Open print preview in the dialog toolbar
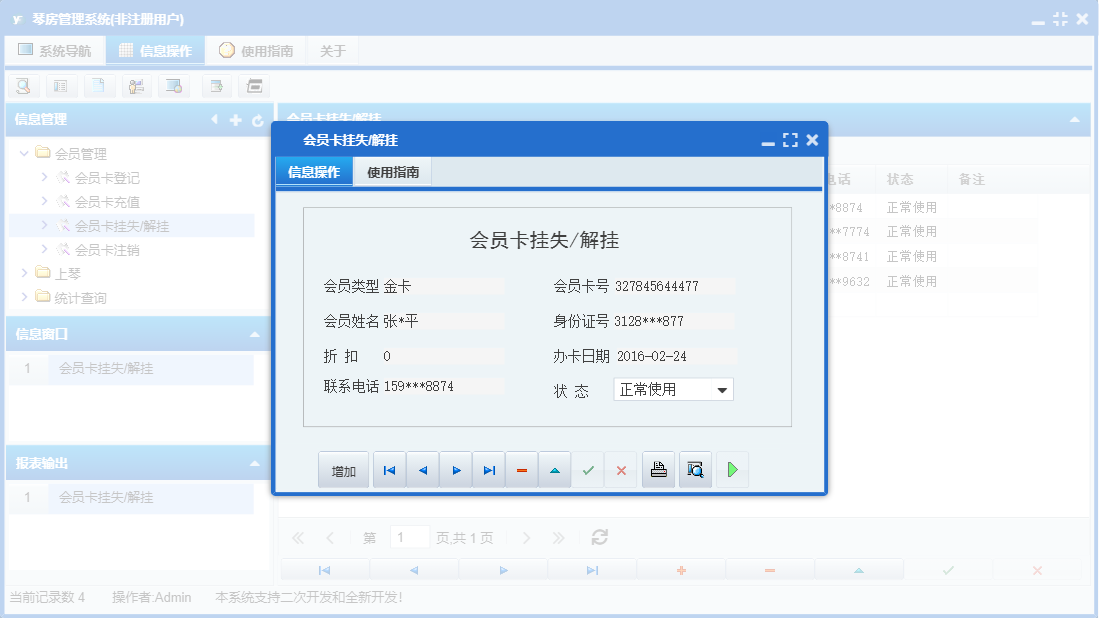The image size is (1099, 618). point(694,469)
